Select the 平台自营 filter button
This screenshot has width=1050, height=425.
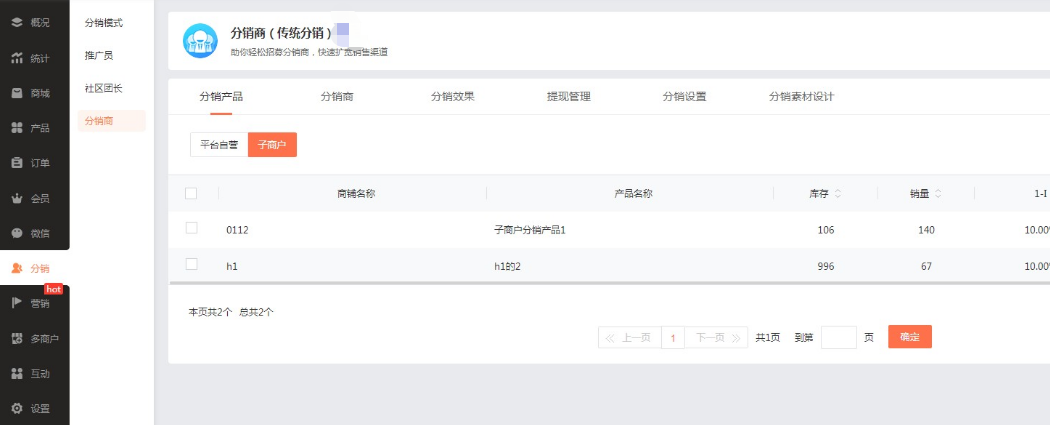tap(219, 145)
